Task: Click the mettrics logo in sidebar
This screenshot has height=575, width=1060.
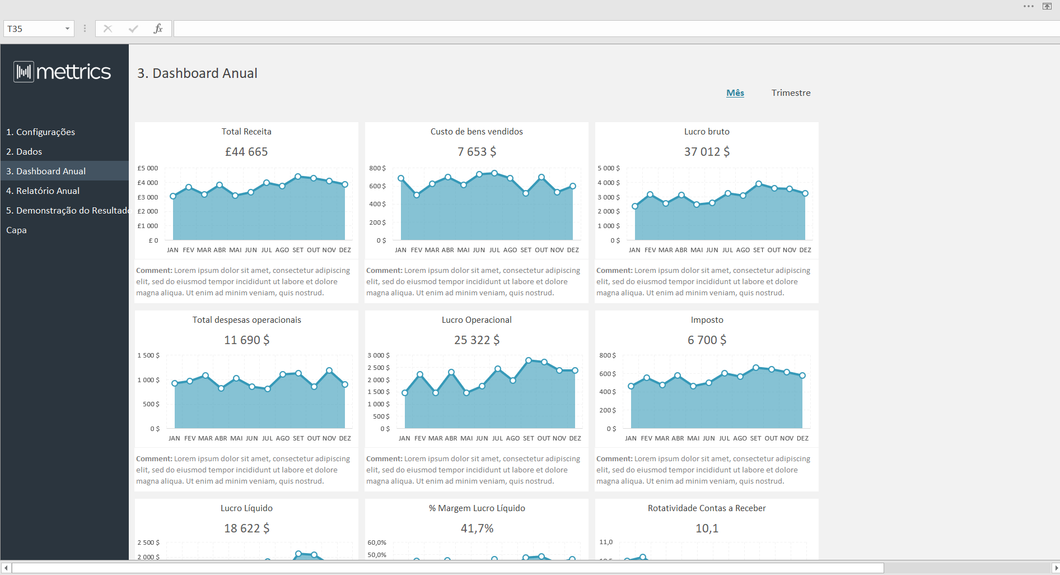Action: click(x=62, y=72)
